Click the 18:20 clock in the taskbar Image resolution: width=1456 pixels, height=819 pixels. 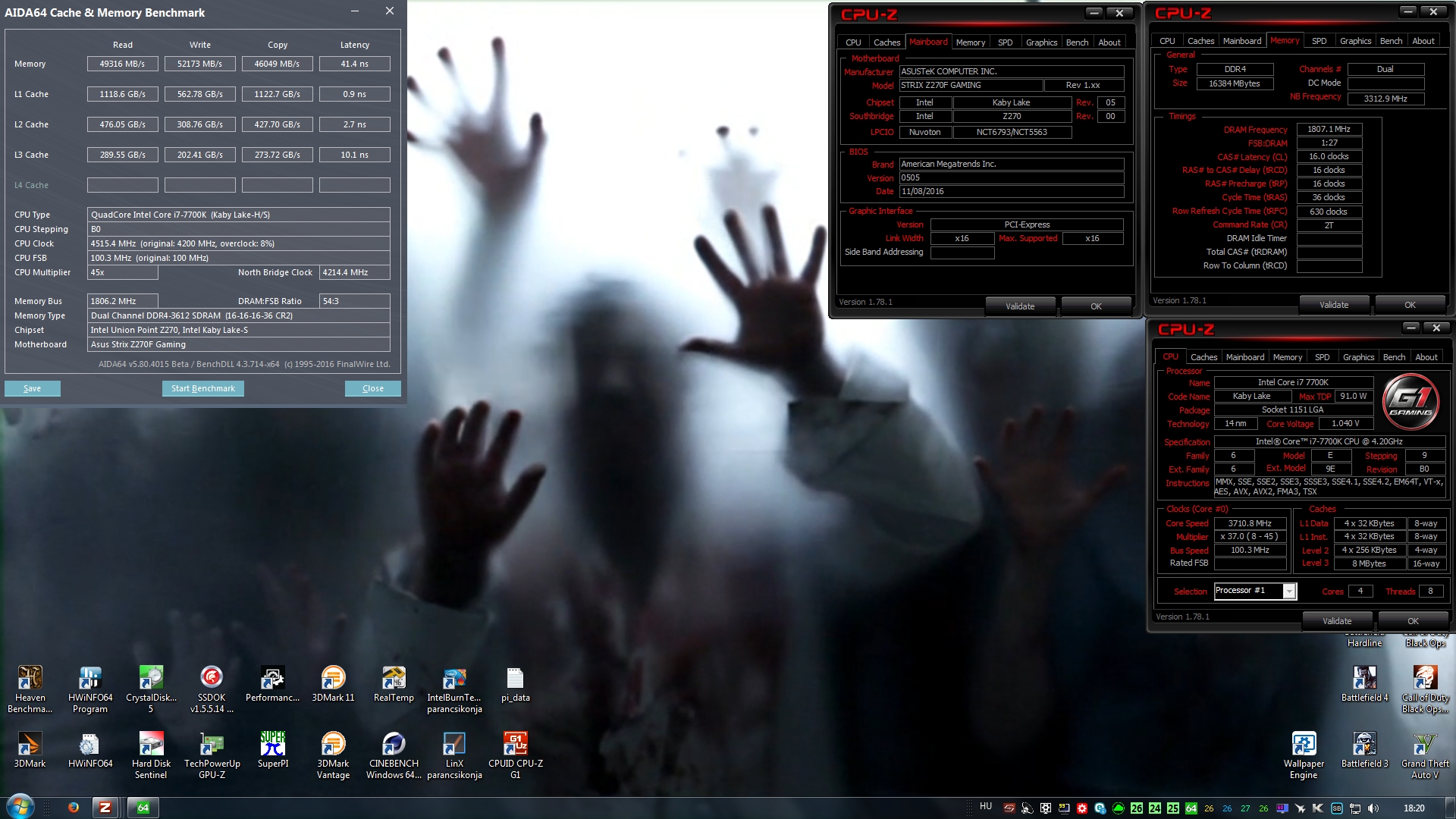1414,808
